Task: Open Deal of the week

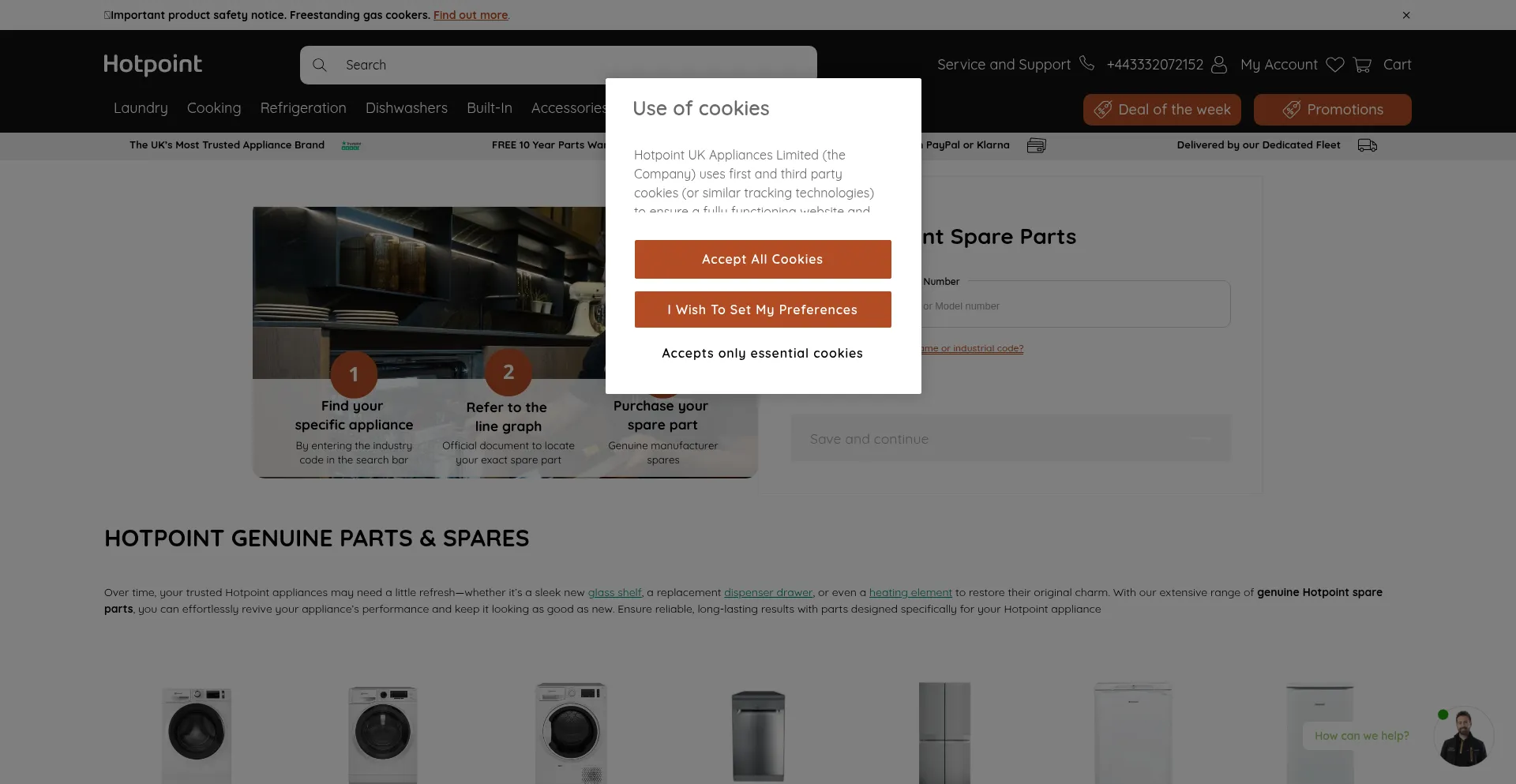Action: click(x=1161, y=110)
